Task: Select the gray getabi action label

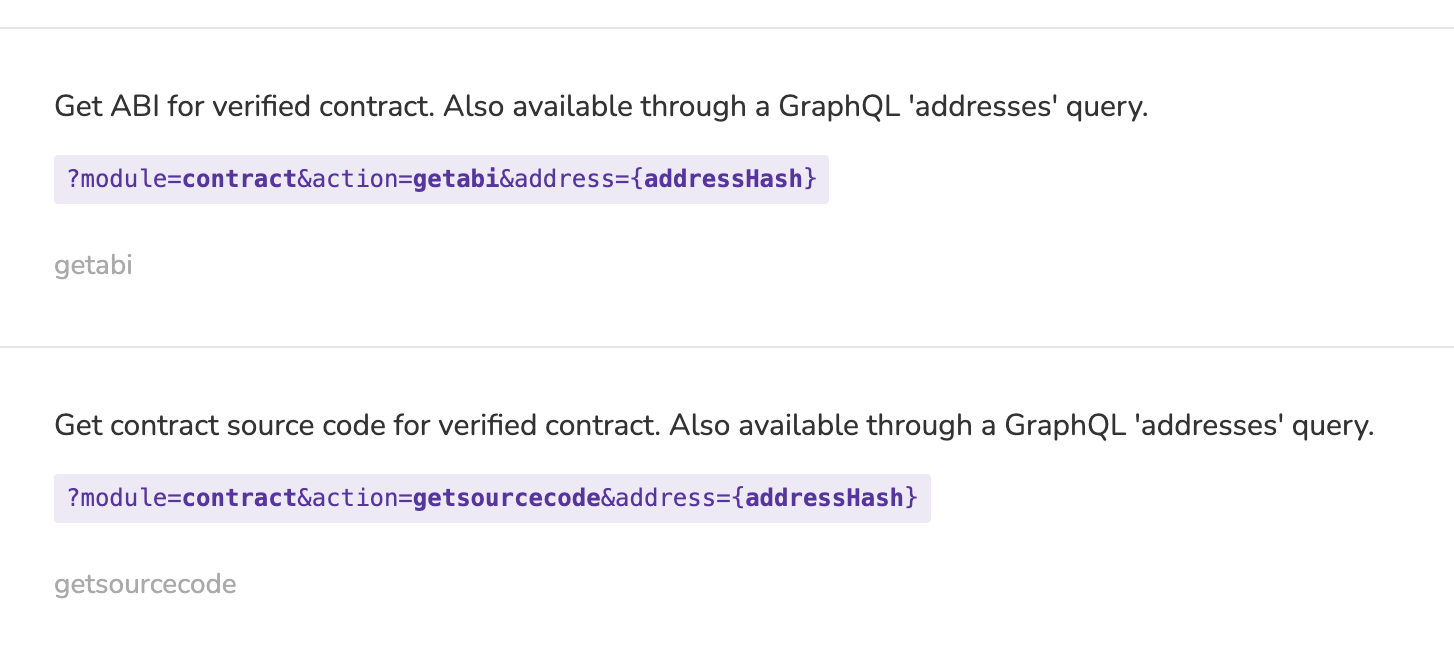Action: pyautogui.click(x=93, y=266)
